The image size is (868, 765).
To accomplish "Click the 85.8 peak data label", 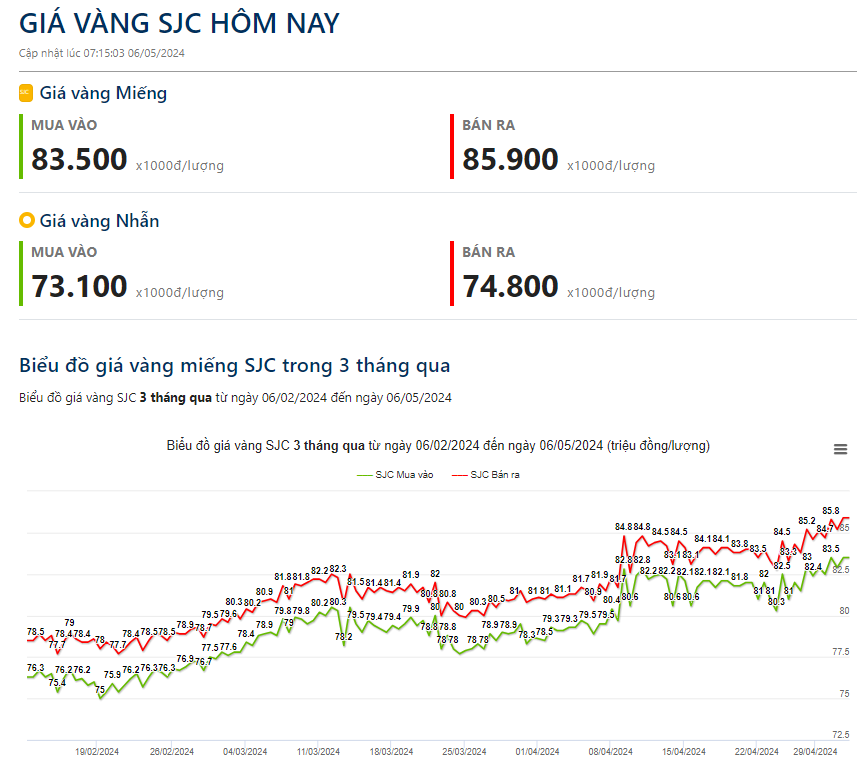I will [x=830, y=511].
